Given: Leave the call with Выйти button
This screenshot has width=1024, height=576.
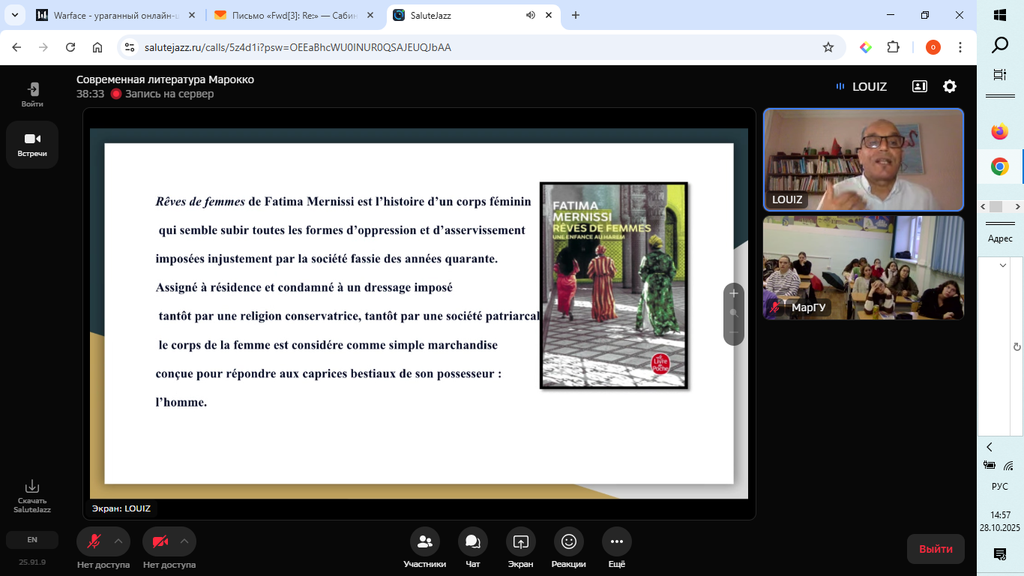Looking at the screenshot, I should coord(935,549).
